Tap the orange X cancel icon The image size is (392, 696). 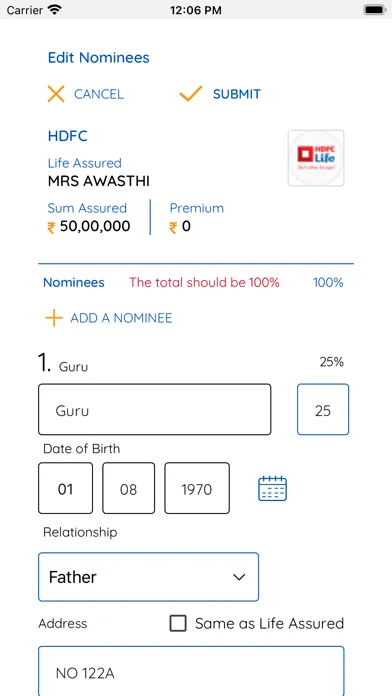(x=56, y=94)
